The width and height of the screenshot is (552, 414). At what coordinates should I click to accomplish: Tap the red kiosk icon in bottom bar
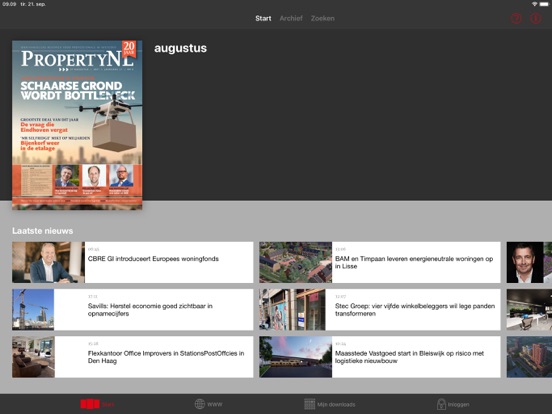click(90, 404)
